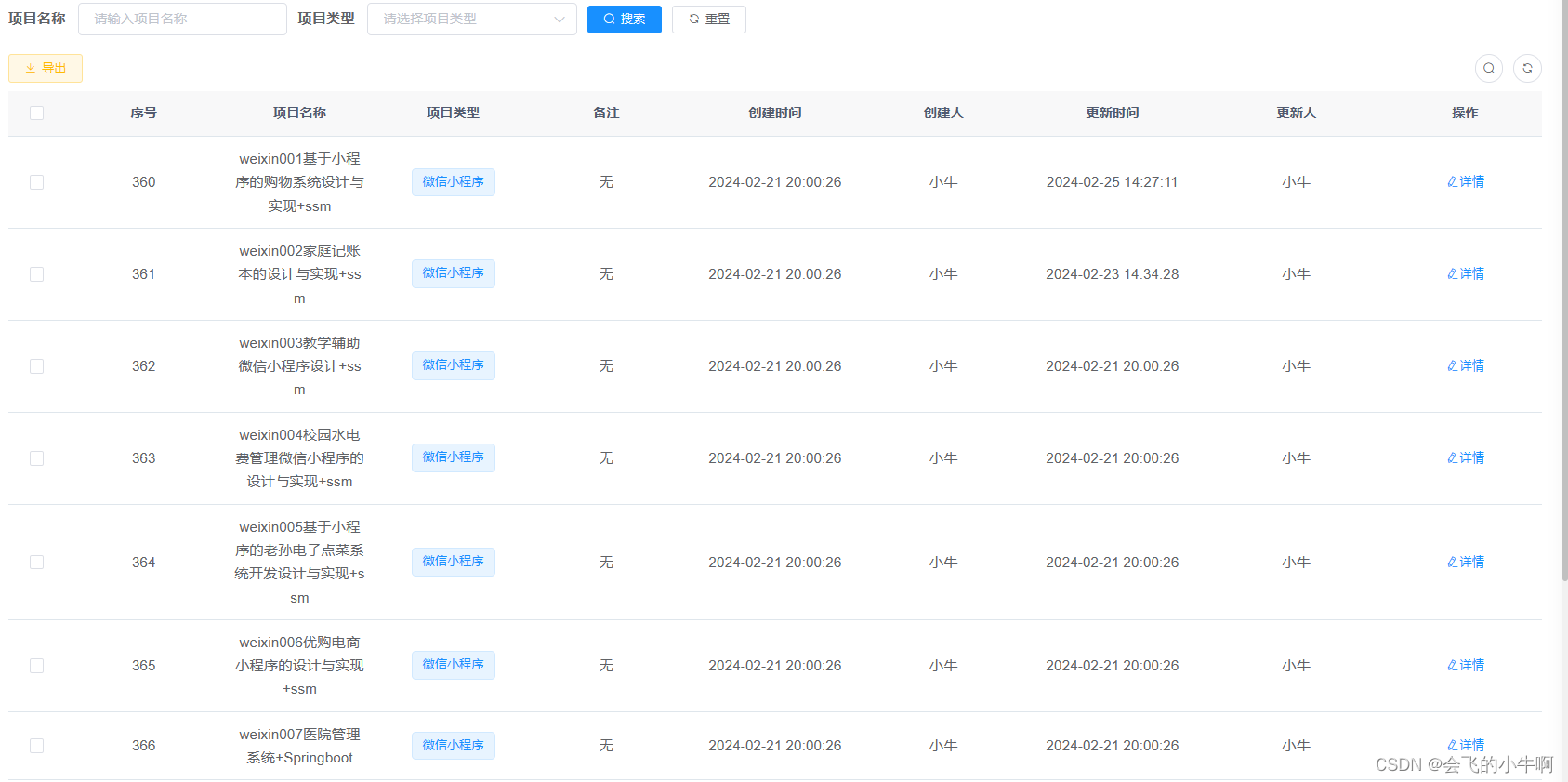Viewport: 1568px width, 782px height.
Task: Click the round search toggle icon
Action: tap(1489, 68)
